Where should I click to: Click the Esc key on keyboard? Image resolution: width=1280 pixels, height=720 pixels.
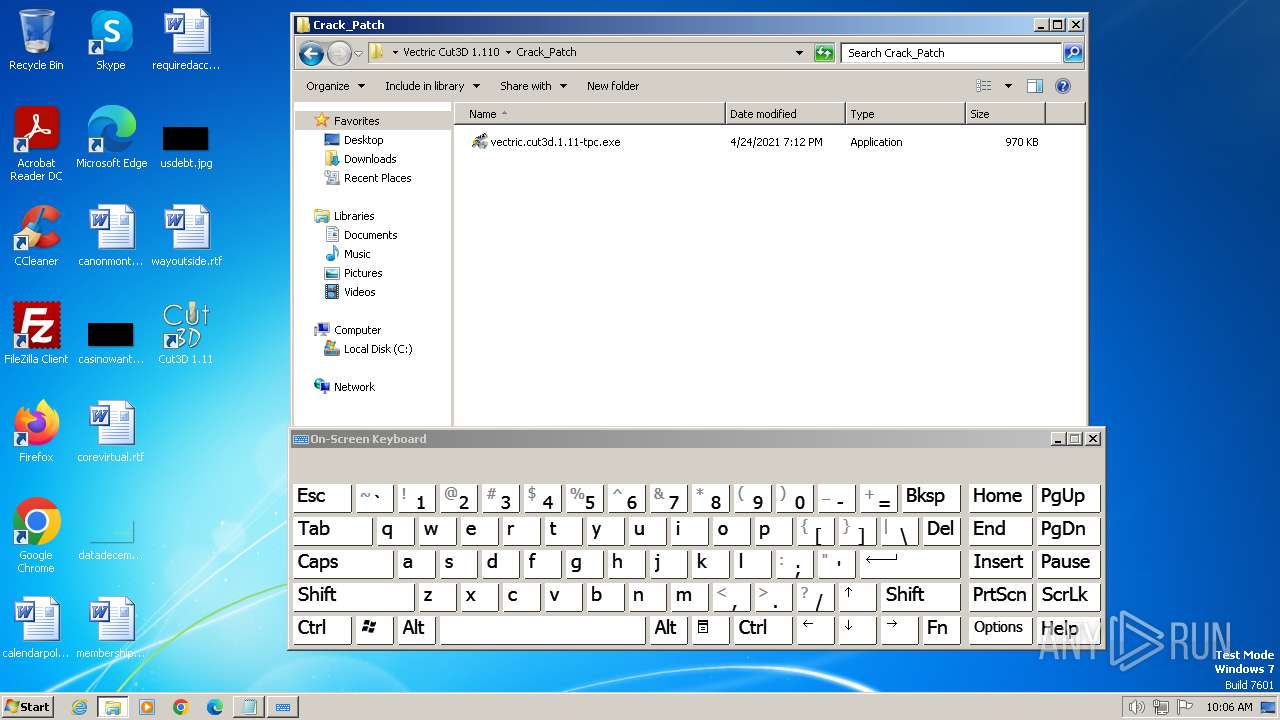[x=322, y=497]
